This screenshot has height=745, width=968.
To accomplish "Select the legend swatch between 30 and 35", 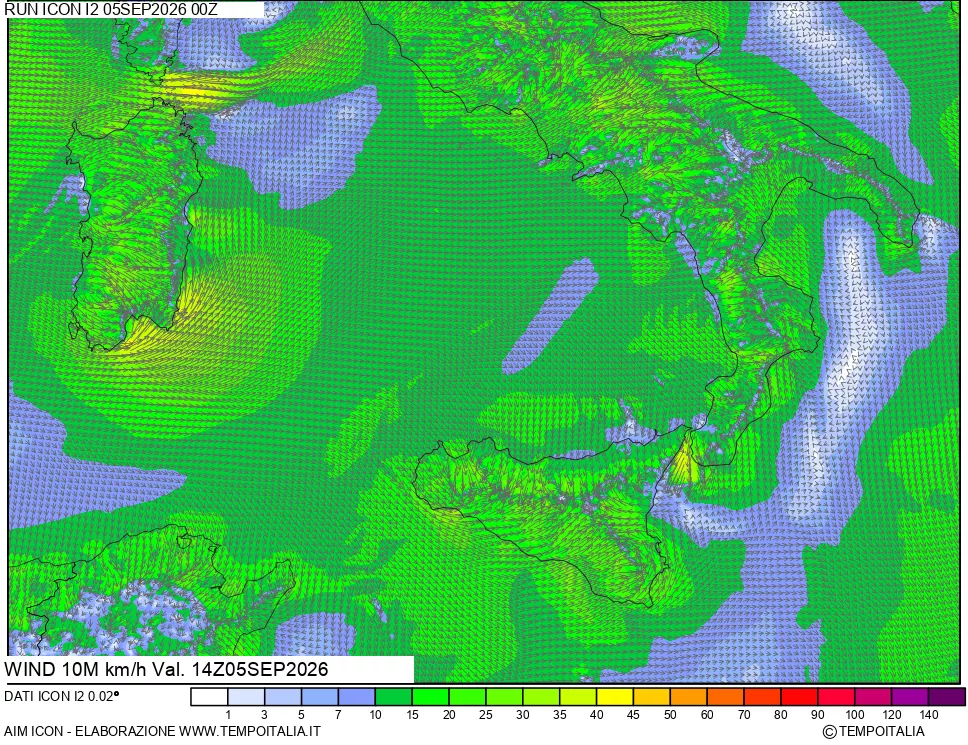I will click(541, 697).
